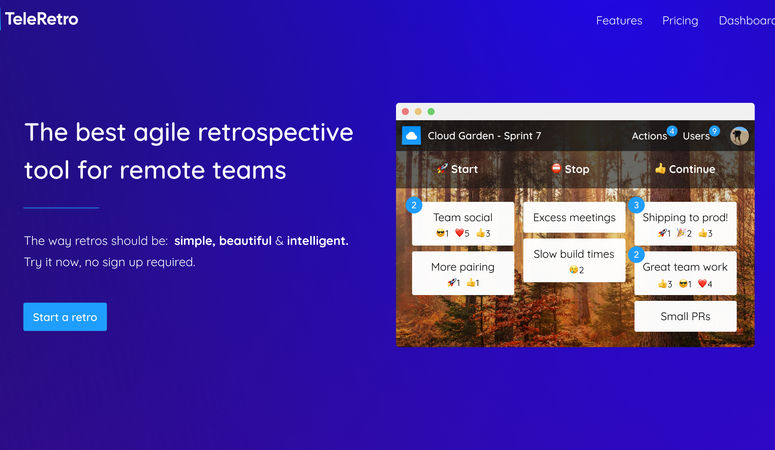Open Users in the retro board
Image resolution: width=775 pixels, height=450 pixels.
point(696,136)
